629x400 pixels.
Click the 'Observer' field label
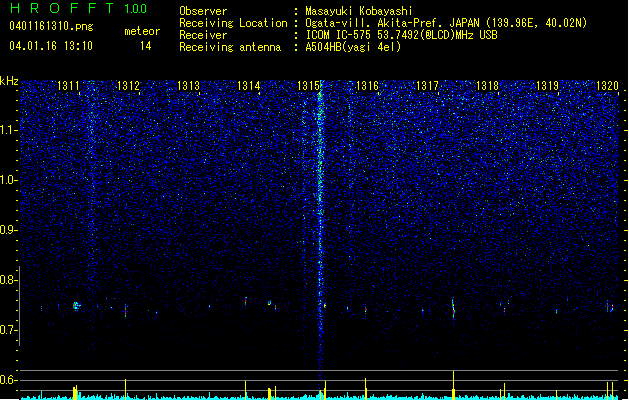click(x=203, y=11)
